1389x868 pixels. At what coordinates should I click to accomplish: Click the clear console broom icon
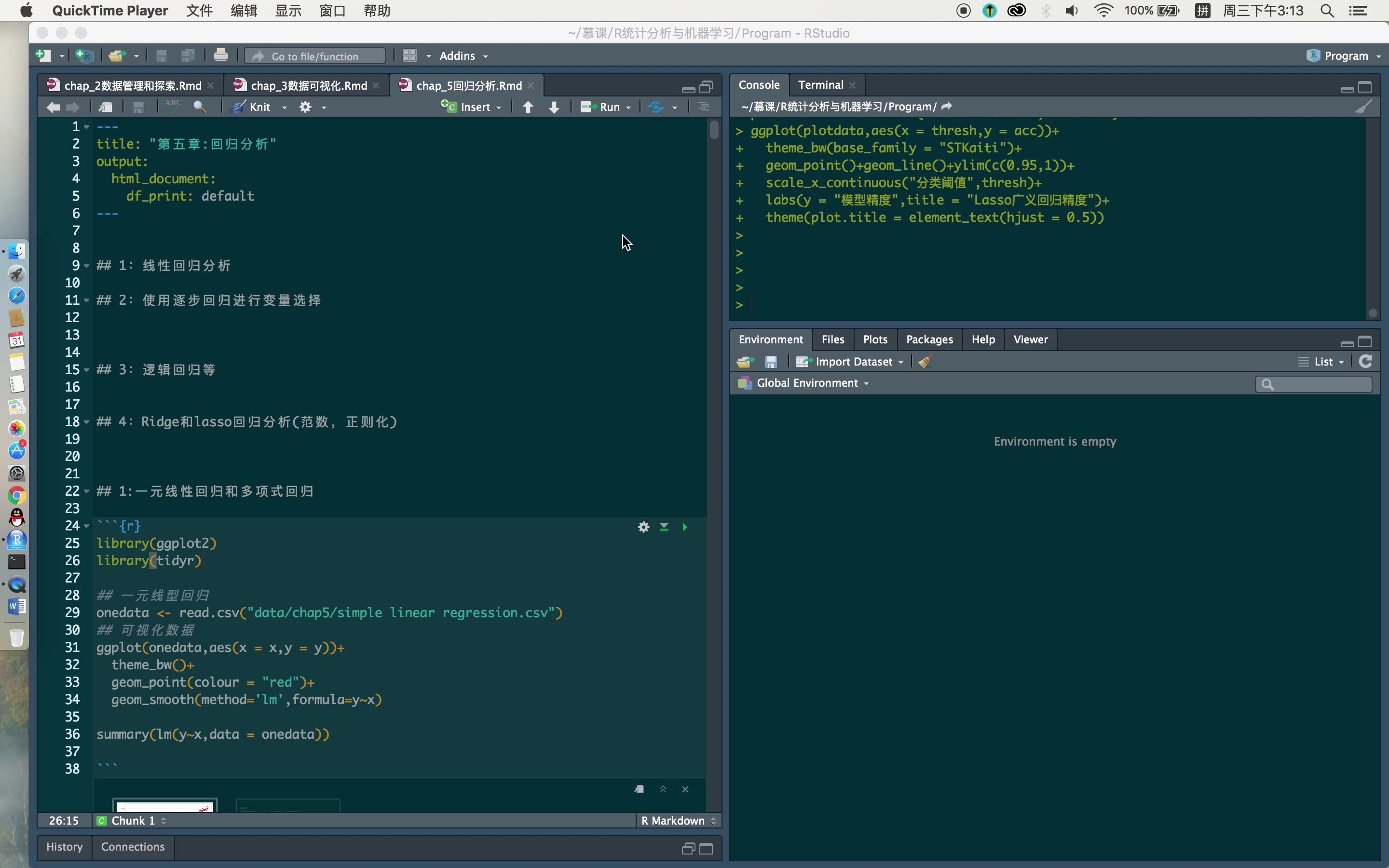click(x=1364, y=107)
